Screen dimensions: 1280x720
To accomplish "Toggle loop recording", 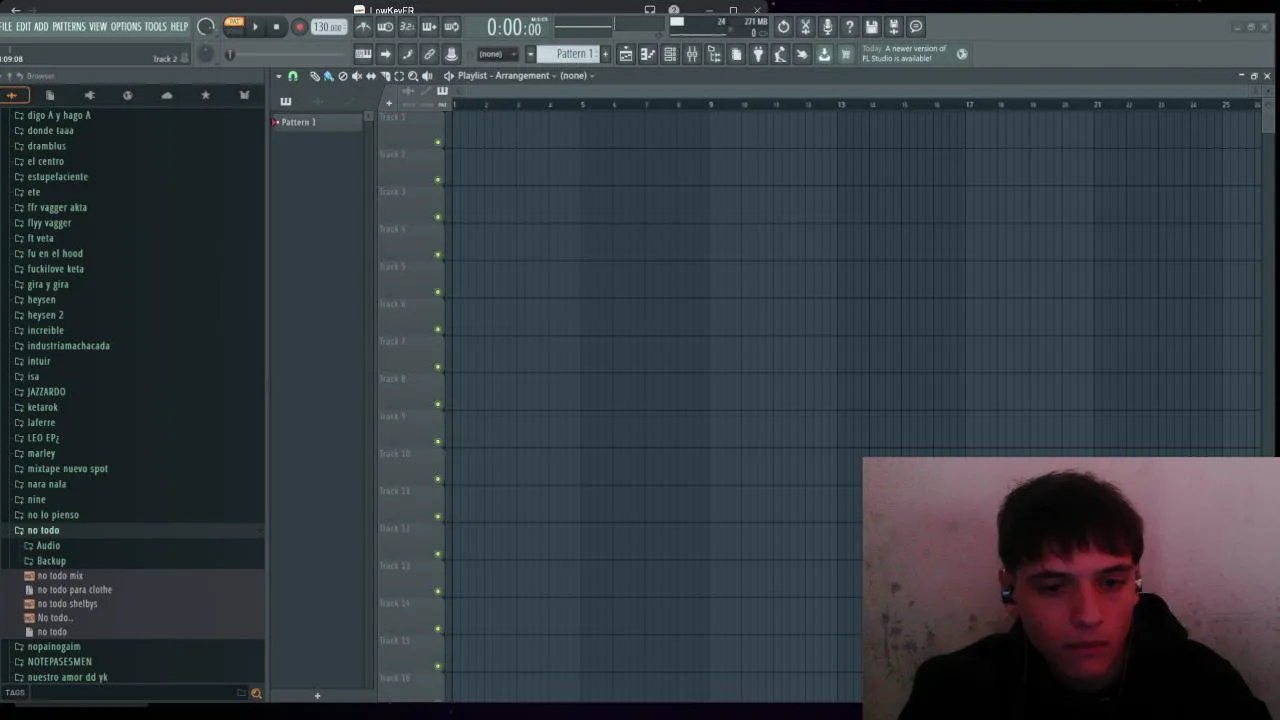I will click(451, 27).
